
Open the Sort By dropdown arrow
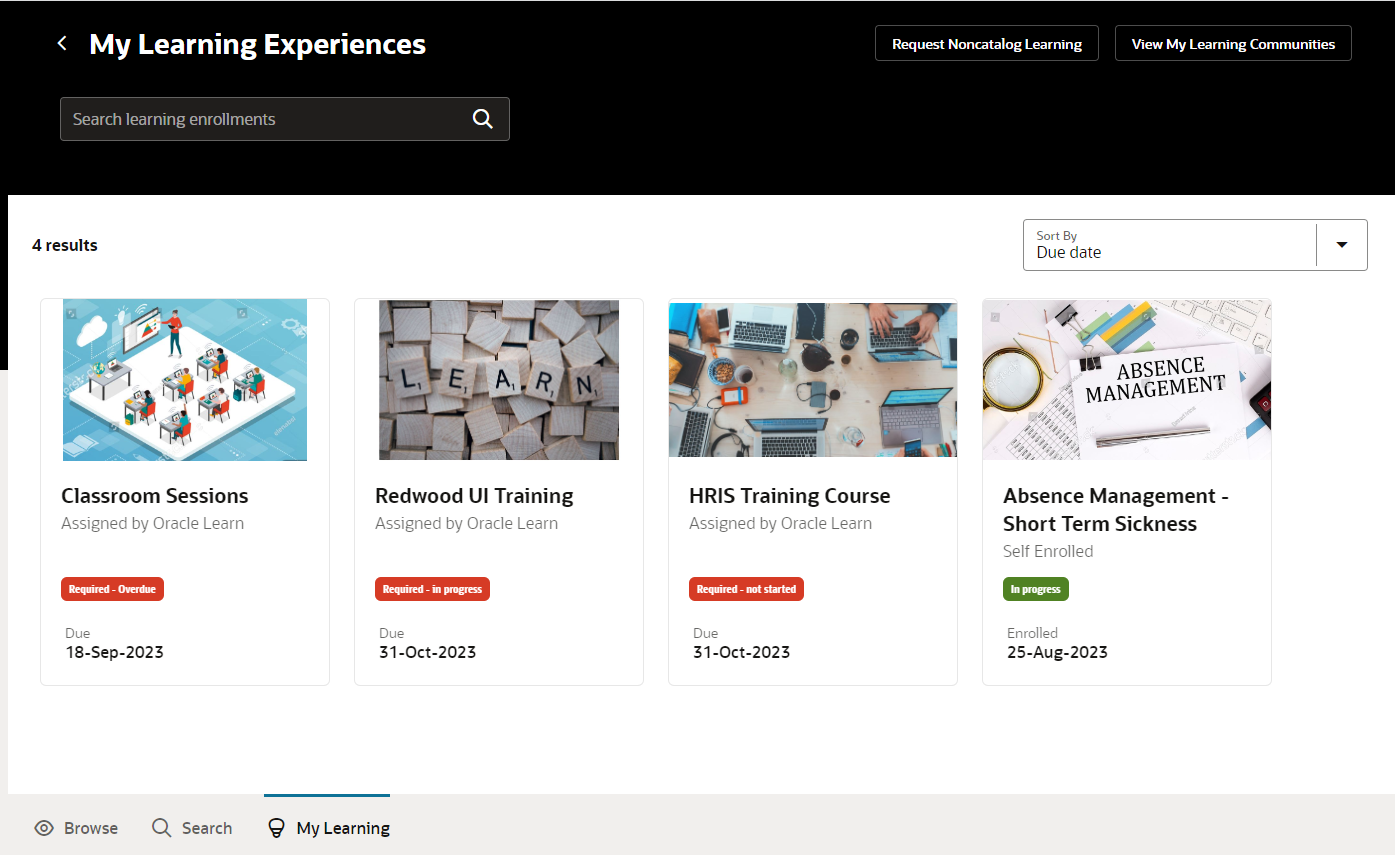1341,244
